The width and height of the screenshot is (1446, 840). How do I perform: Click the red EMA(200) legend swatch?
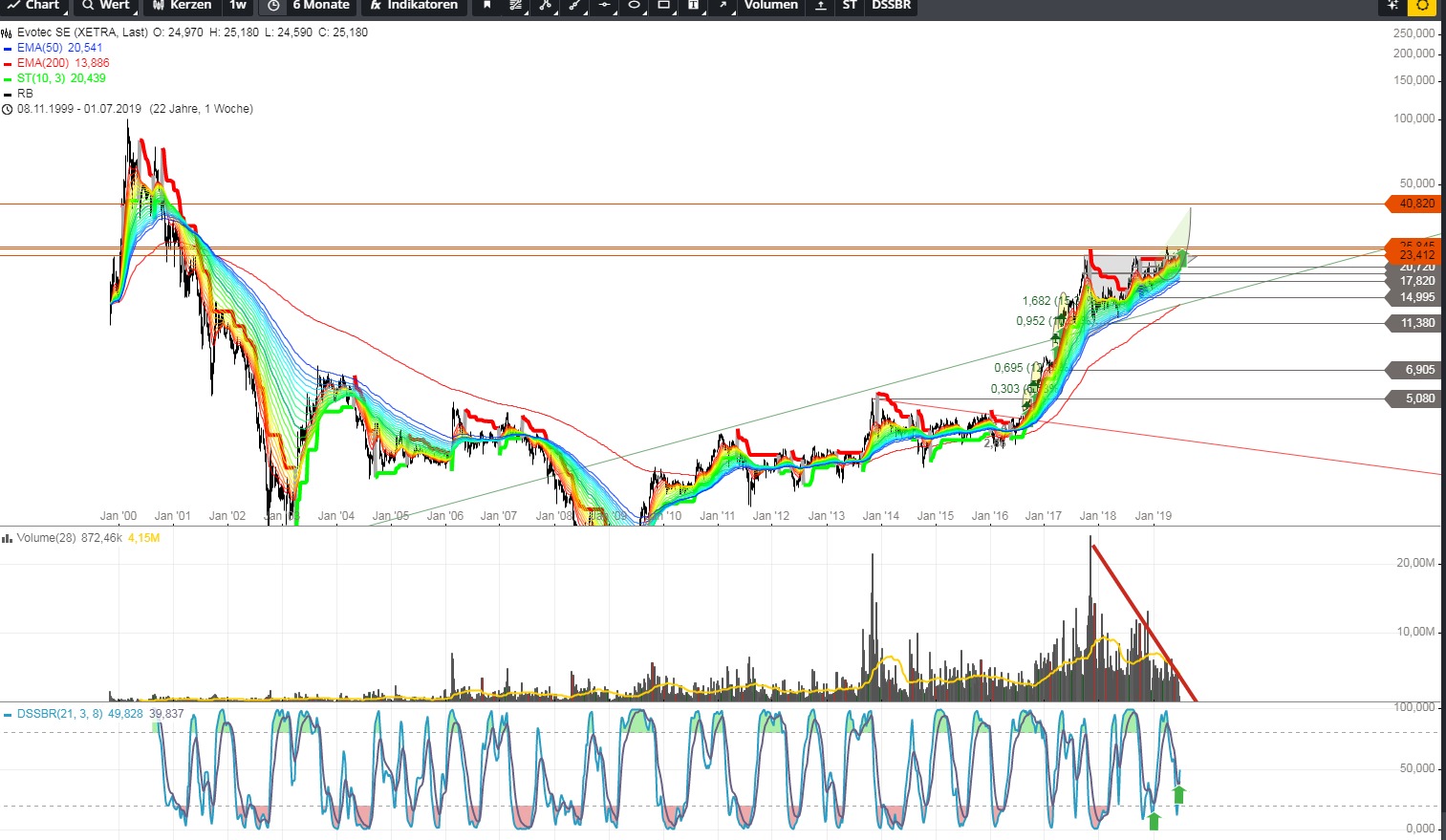click(x=7, y=63)
